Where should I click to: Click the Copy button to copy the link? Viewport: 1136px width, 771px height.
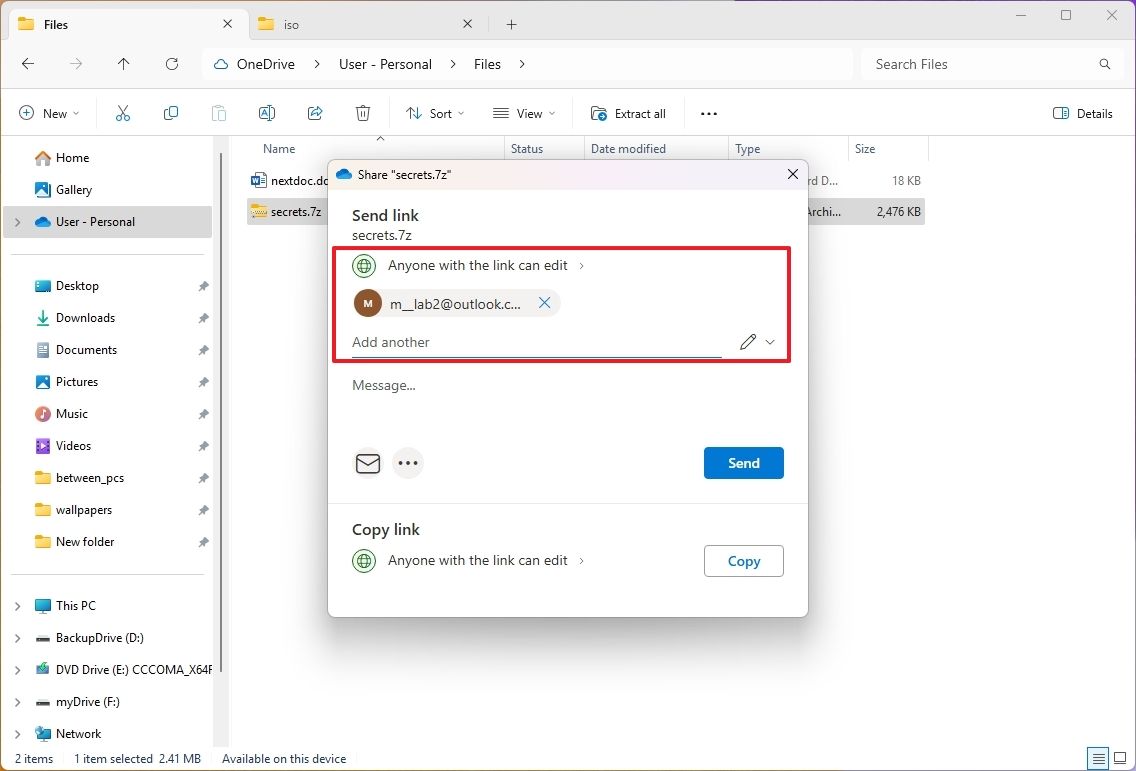click(x=743, y=561)
